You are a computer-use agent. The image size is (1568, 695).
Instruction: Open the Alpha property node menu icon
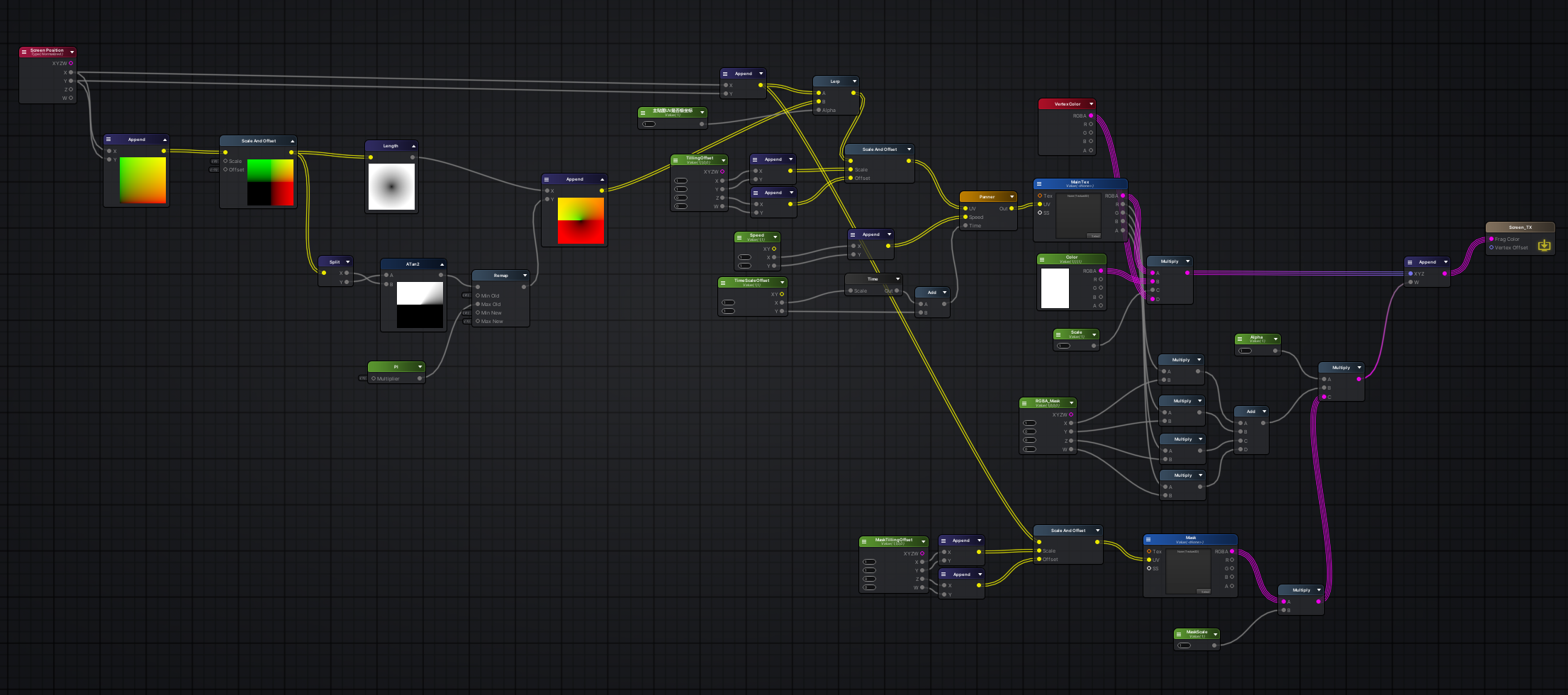[x=1240, y=339]
